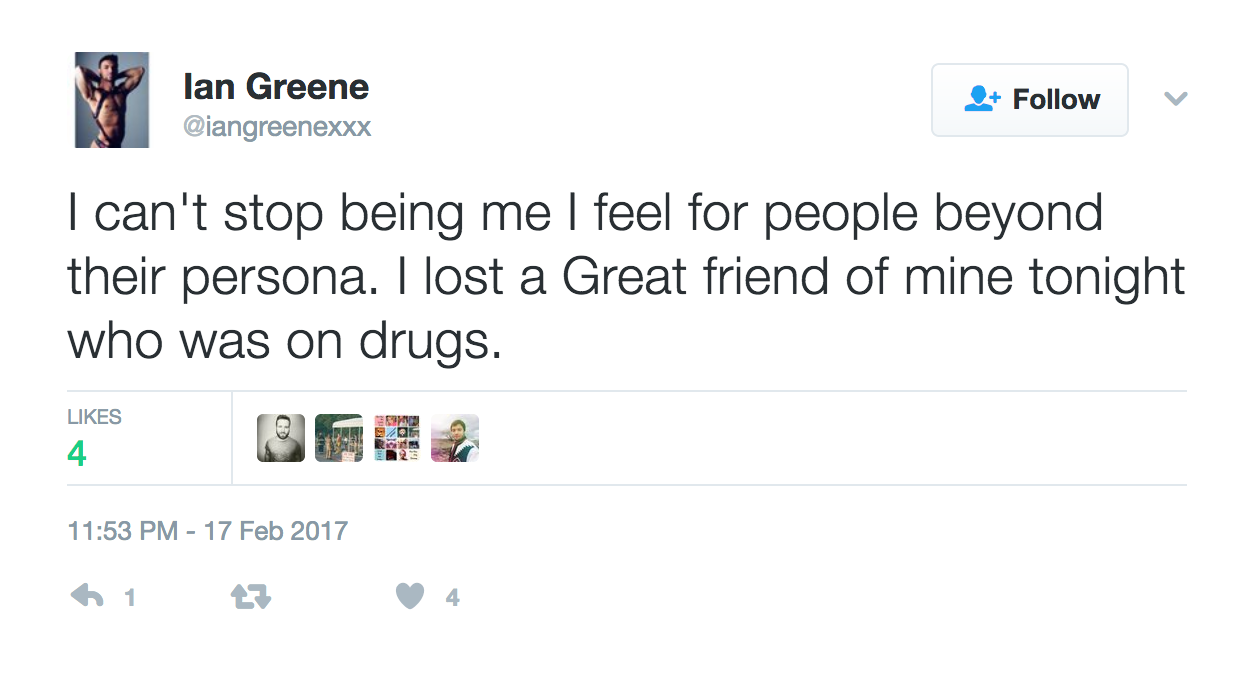Show likers via green 4 count
Image resolution: width=1256 pixels, height=676 pixels.
(x=77, y=455)
